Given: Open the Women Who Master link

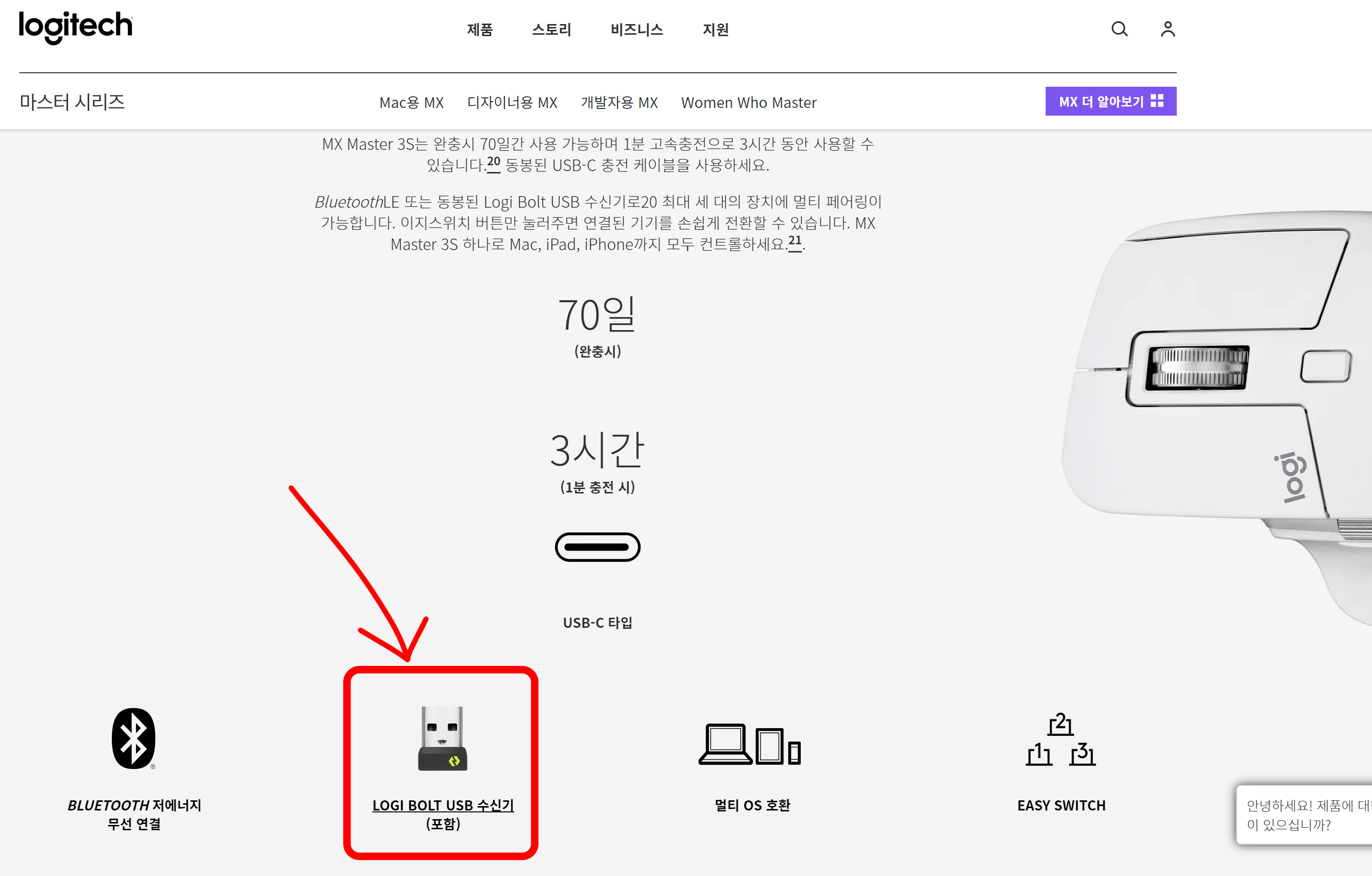Looking at the screenshot, I should 748,103.
